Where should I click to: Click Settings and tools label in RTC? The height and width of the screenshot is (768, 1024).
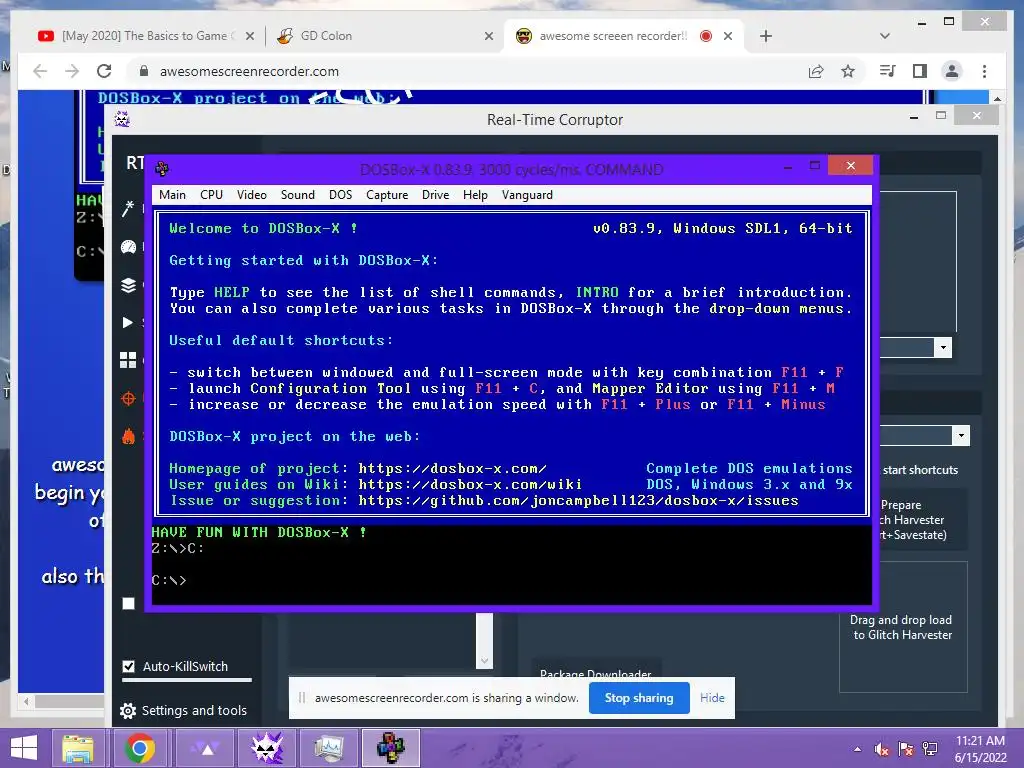click(x=194, y=711)
